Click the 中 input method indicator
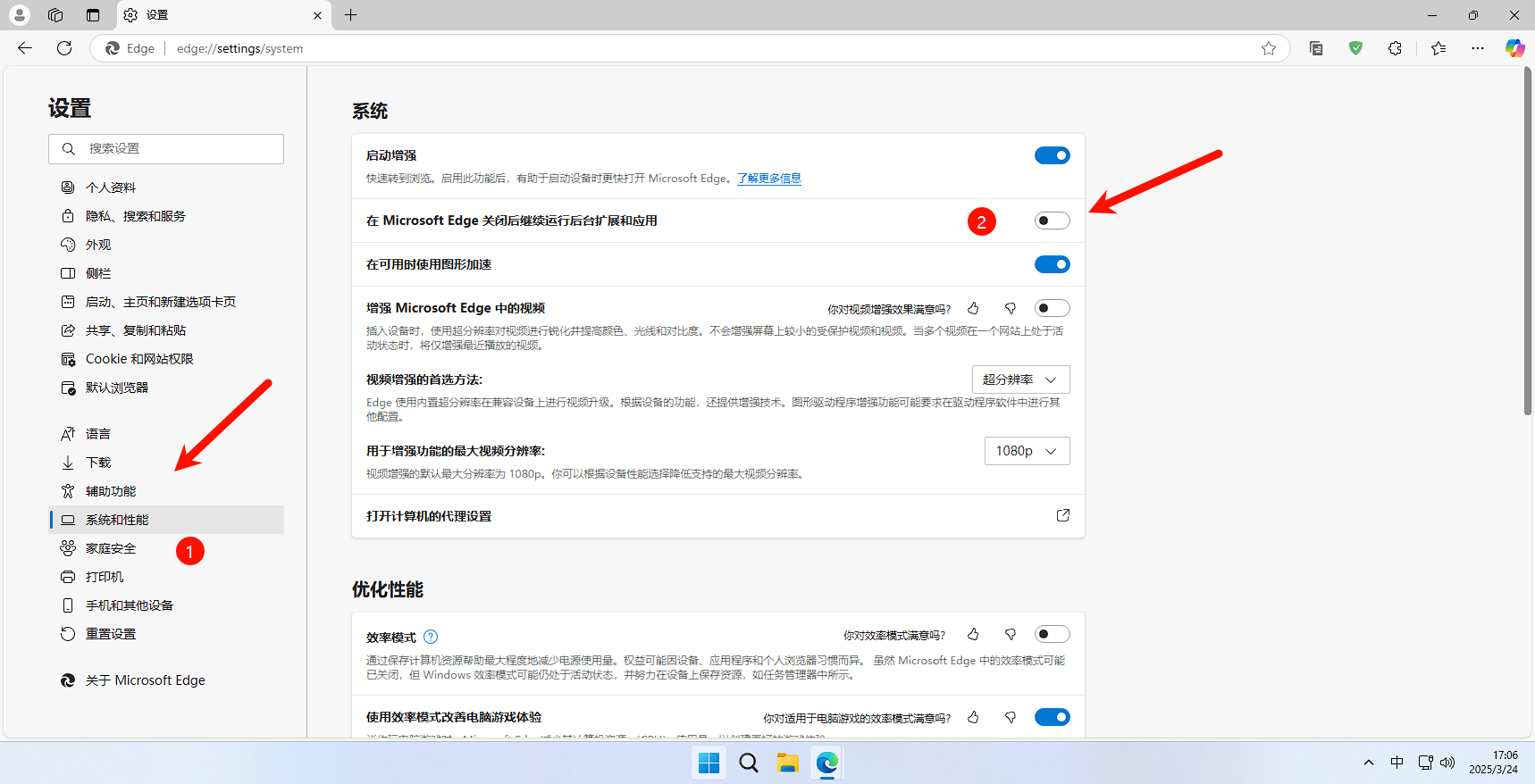The height and width of the screenshot is (784, 1535). (x=1397, y=763)
